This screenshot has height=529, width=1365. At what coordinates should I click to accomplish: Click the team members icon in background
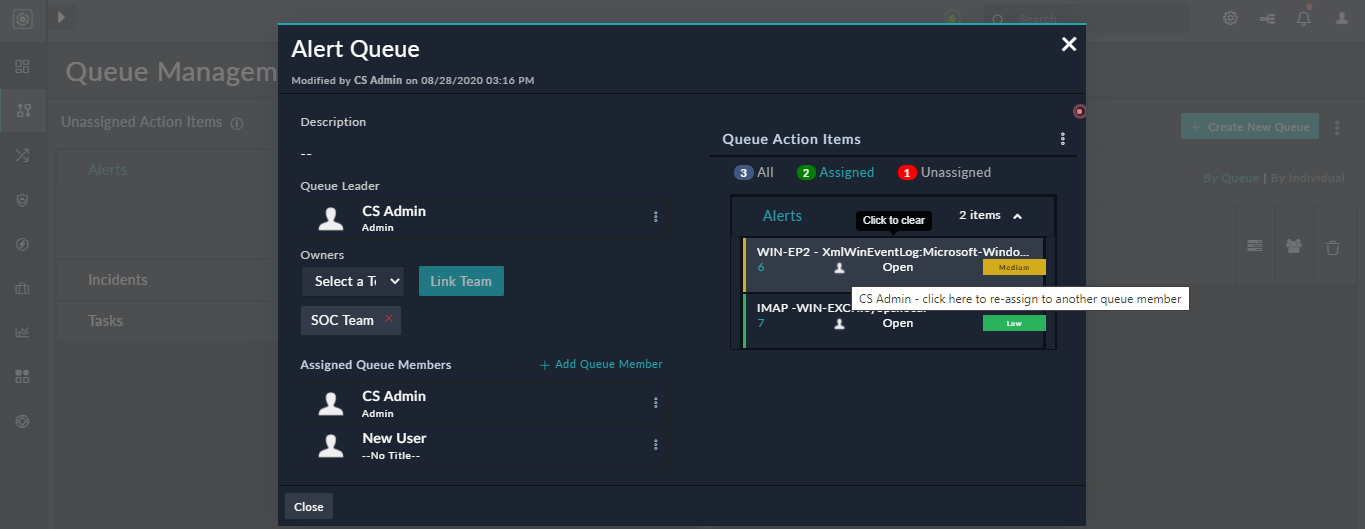point(1294,246)
